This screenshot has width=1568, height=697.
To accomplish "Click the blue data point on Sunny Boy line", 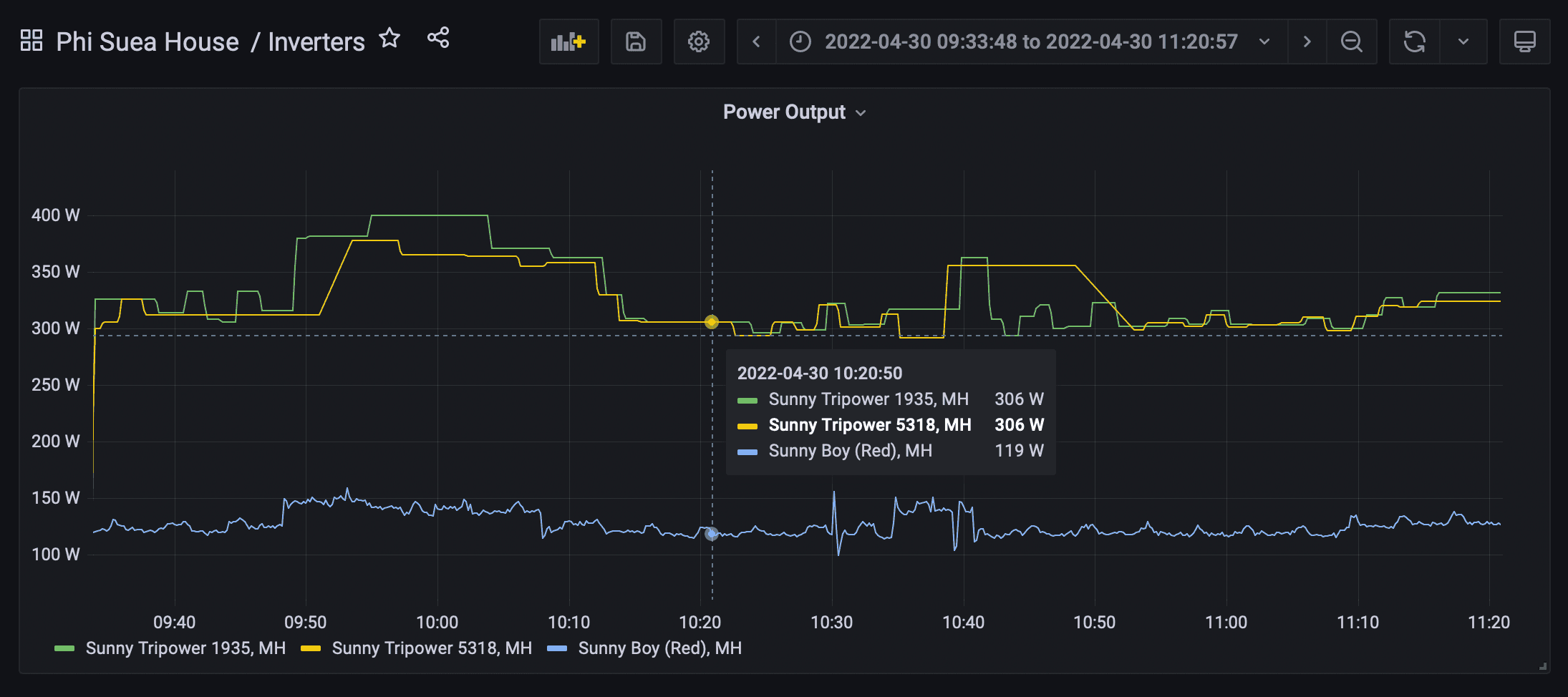I will tap(711, 534).
